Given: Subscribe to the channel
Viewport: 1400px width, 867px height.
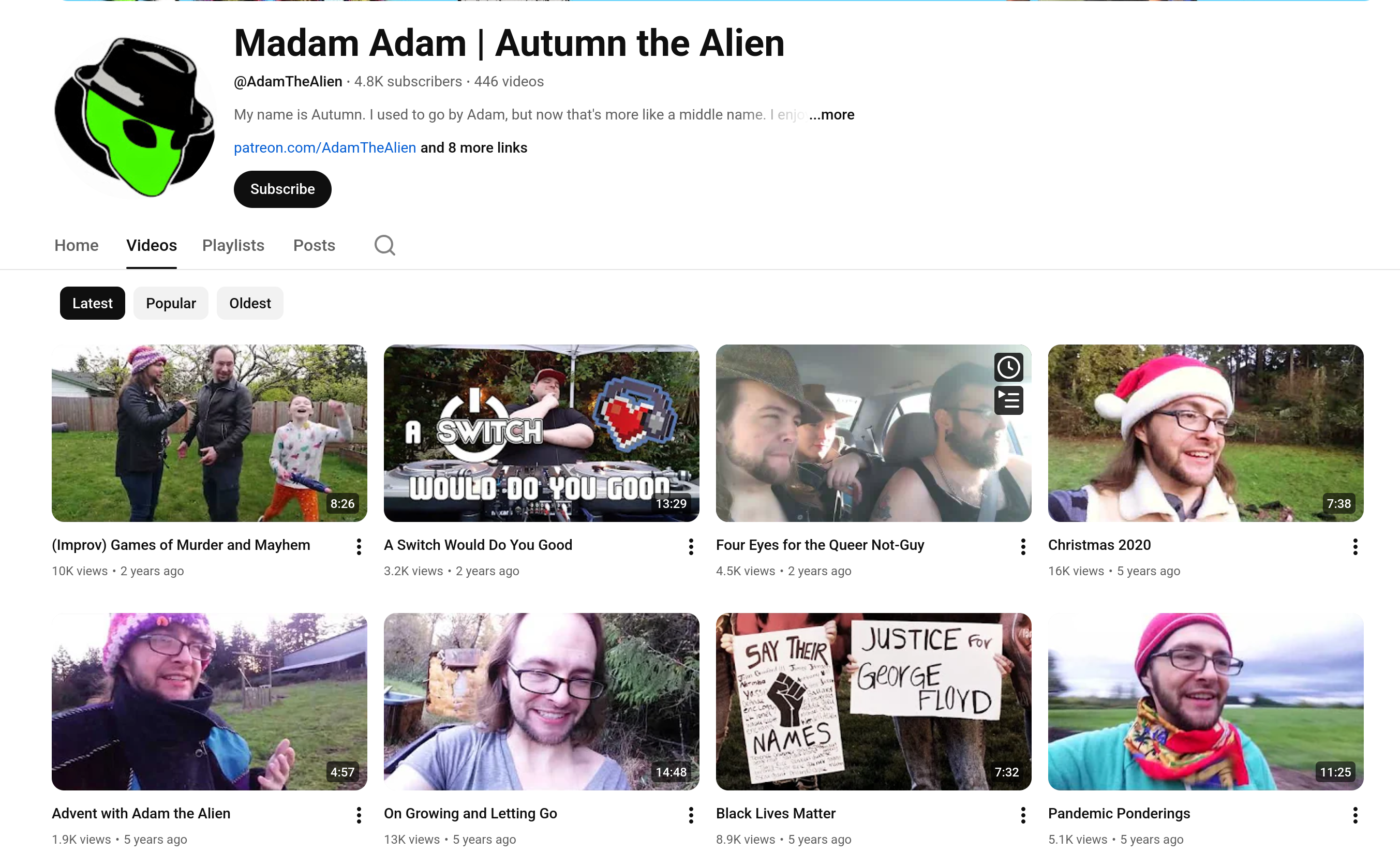Looking at the screenshot, I should (x=282, y=189).
